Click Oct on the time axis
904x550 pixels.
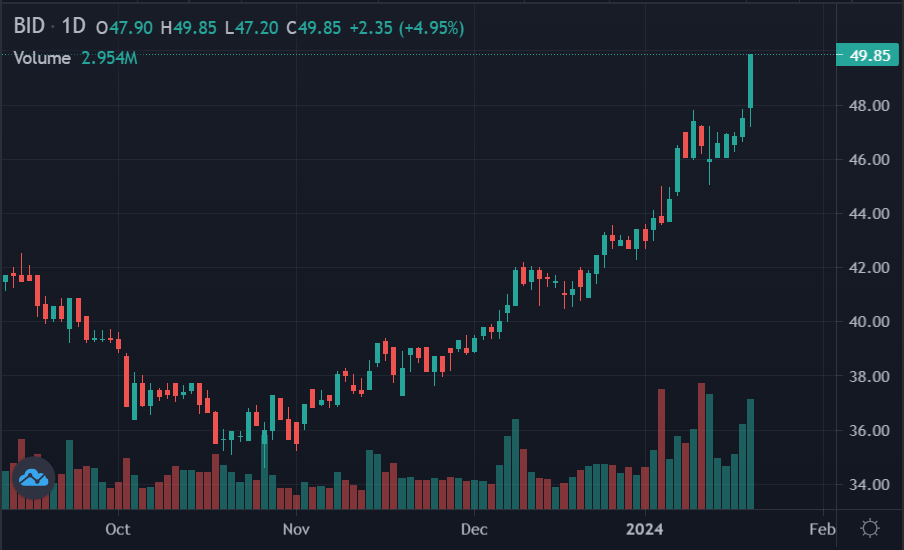coord(118,527)
